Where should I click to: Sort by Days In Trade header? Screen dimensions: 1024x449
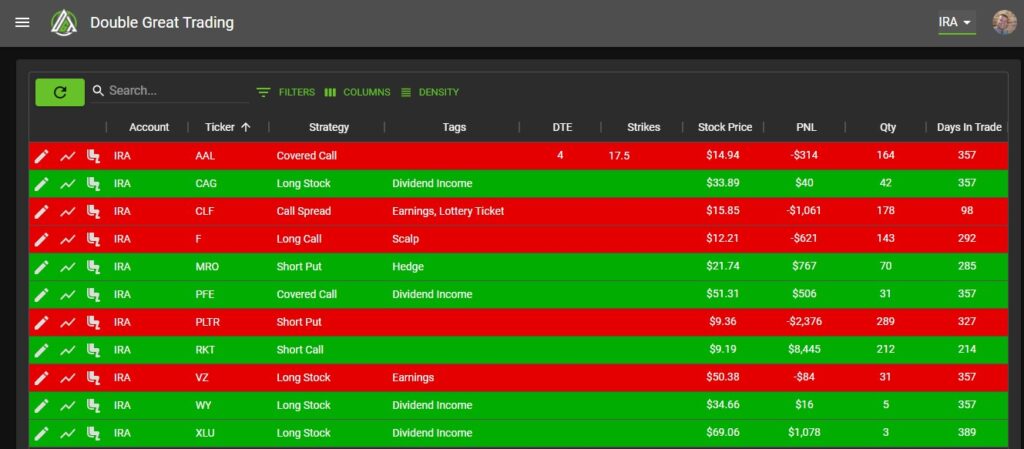pos(969,127)
